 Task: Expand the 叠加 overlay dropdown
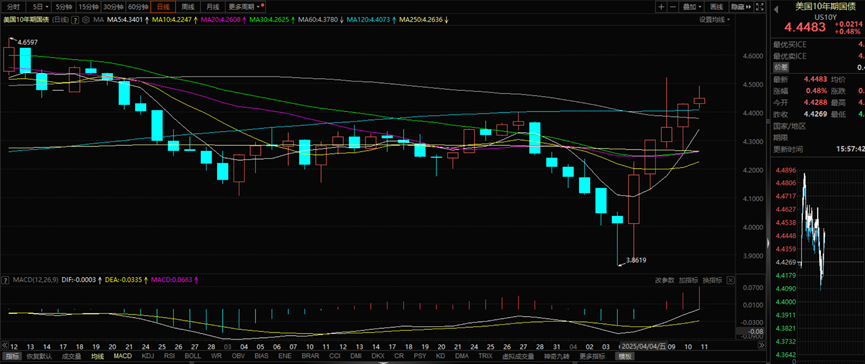pyautogui.click(x=692, y=7)
